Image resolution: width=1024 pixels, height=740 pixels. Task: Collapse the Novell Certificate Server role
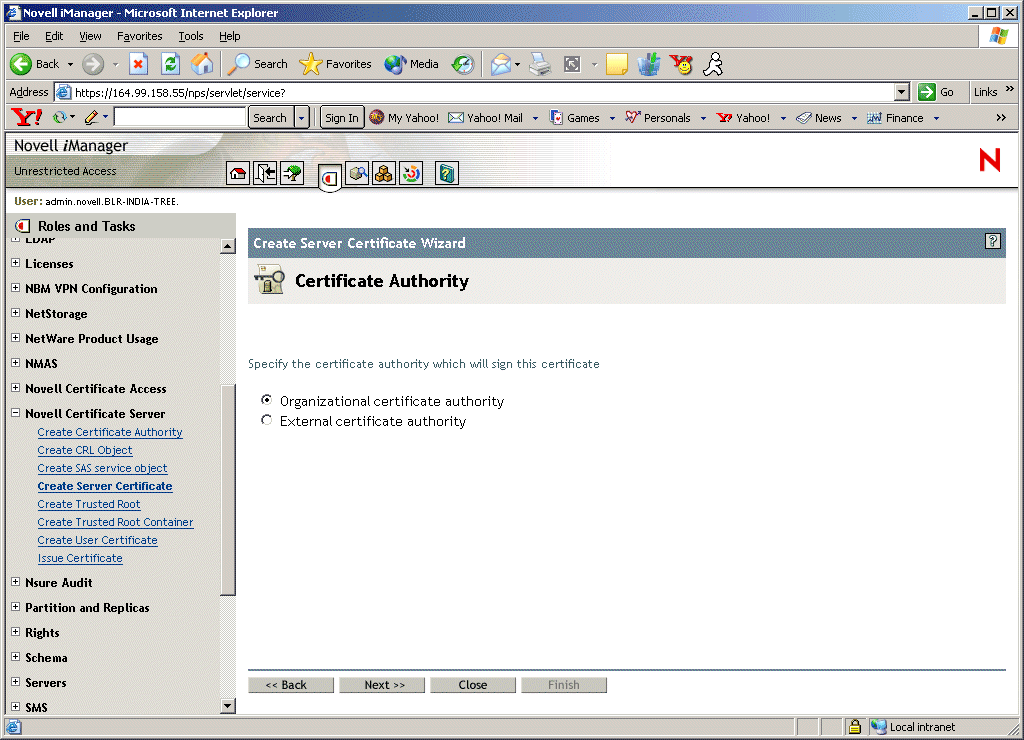pos(16,413)
